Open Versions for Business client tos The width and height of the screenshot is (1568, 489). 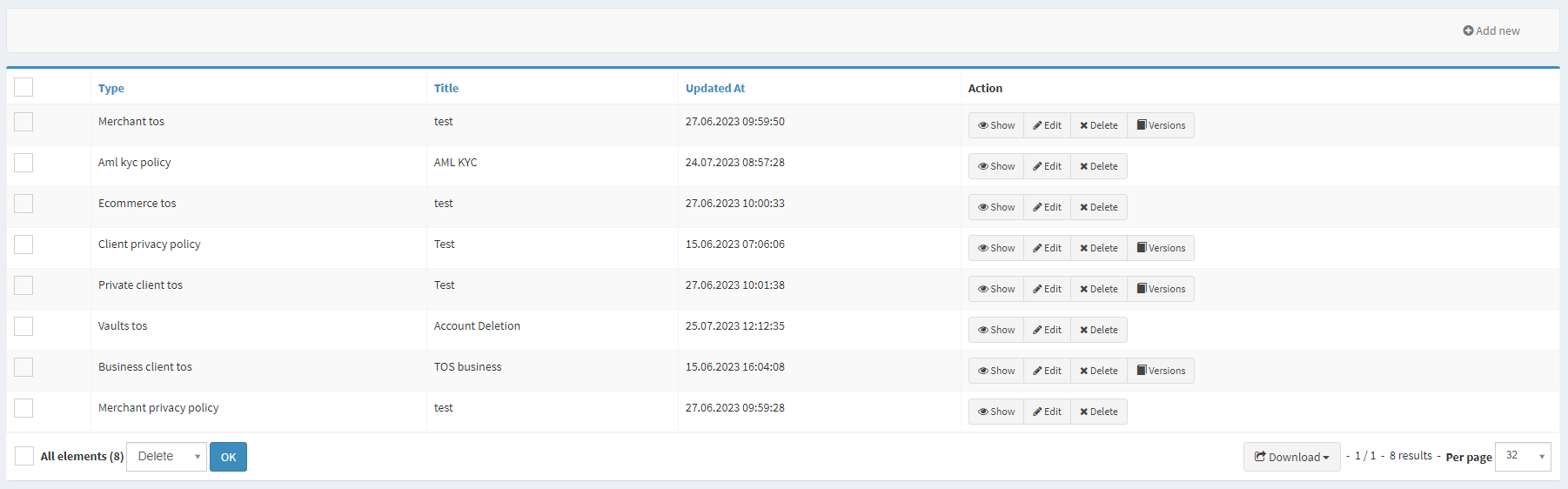coord(1161,371)
